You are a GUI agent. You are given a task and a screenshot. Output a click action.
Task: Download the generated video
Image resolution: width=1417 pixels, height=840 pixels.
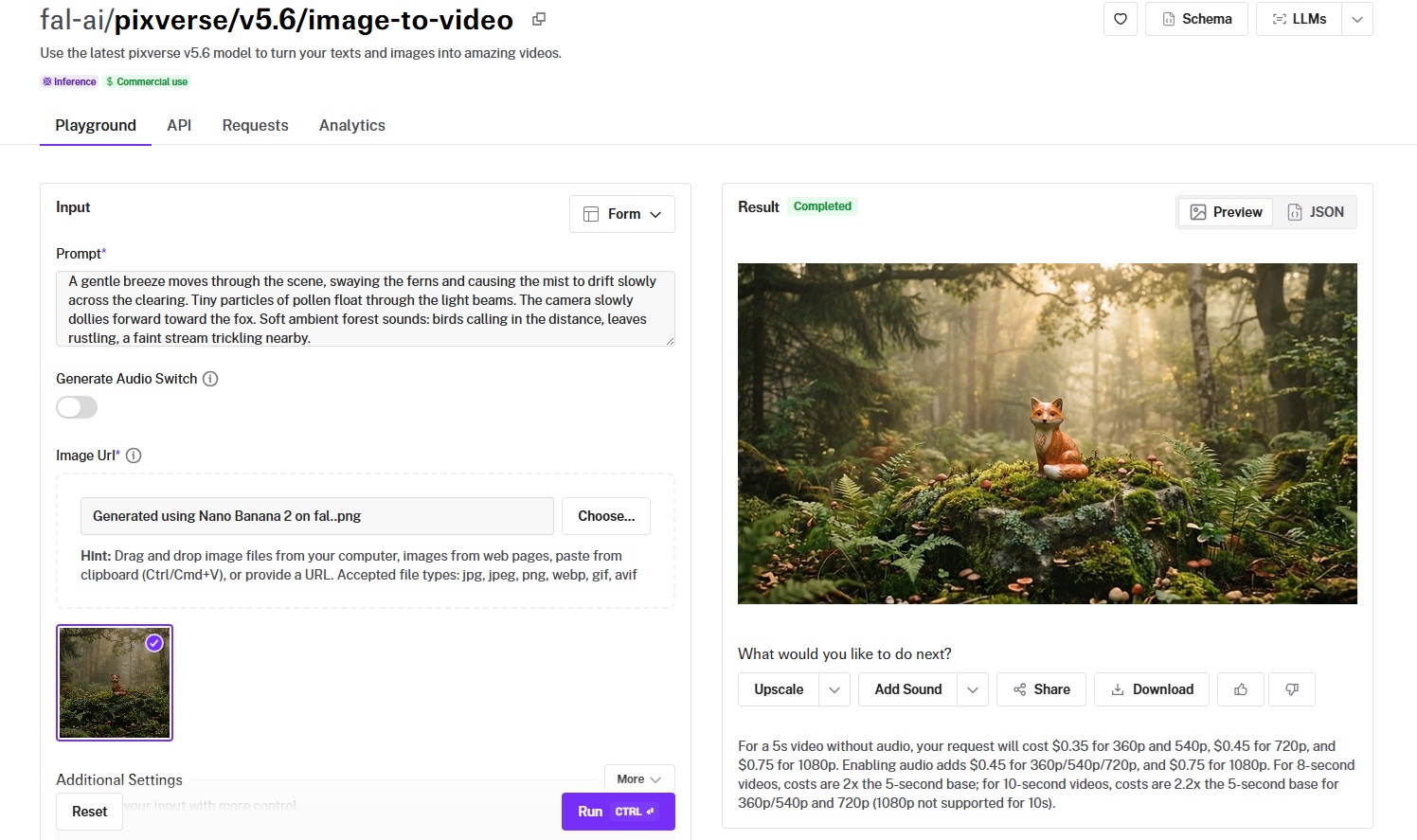[x=1152, y=689]
